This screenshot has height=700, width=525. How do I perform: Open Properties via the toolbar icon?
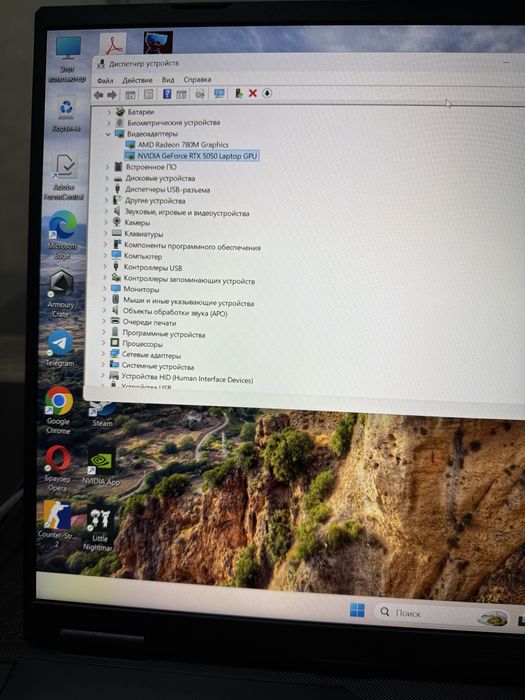click(149, 94)
